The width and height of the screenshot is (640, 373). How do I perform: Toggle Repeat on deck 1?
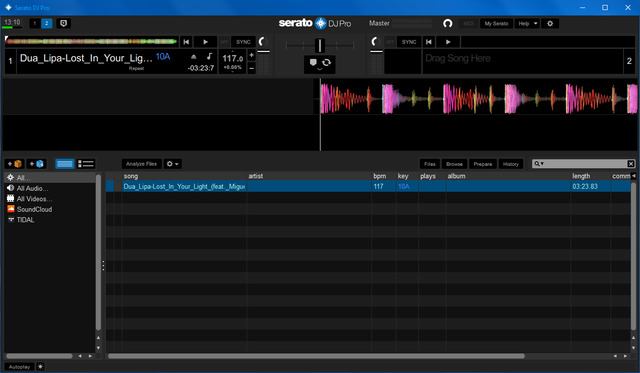point(136,68)
